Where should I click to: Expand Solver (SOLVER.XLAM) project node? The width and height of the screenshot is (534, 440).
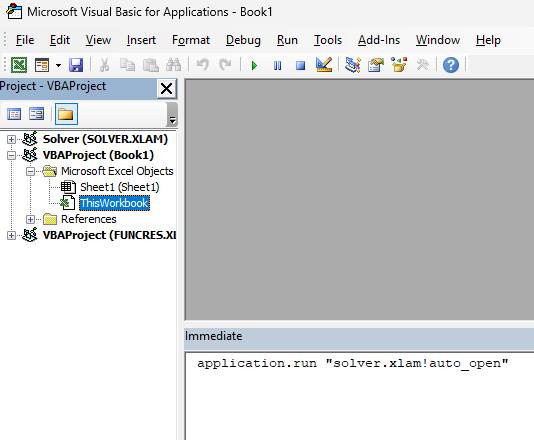[x=11, y=139]
